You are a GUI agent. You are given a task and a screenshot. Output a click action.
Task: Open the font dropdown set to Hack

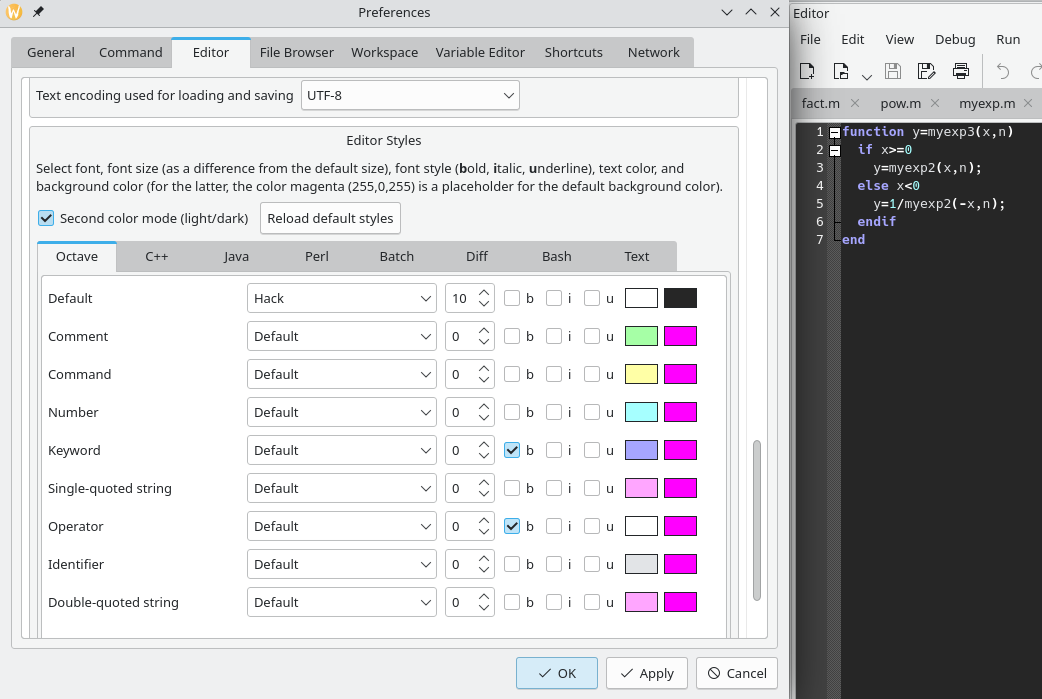(341, 297)
